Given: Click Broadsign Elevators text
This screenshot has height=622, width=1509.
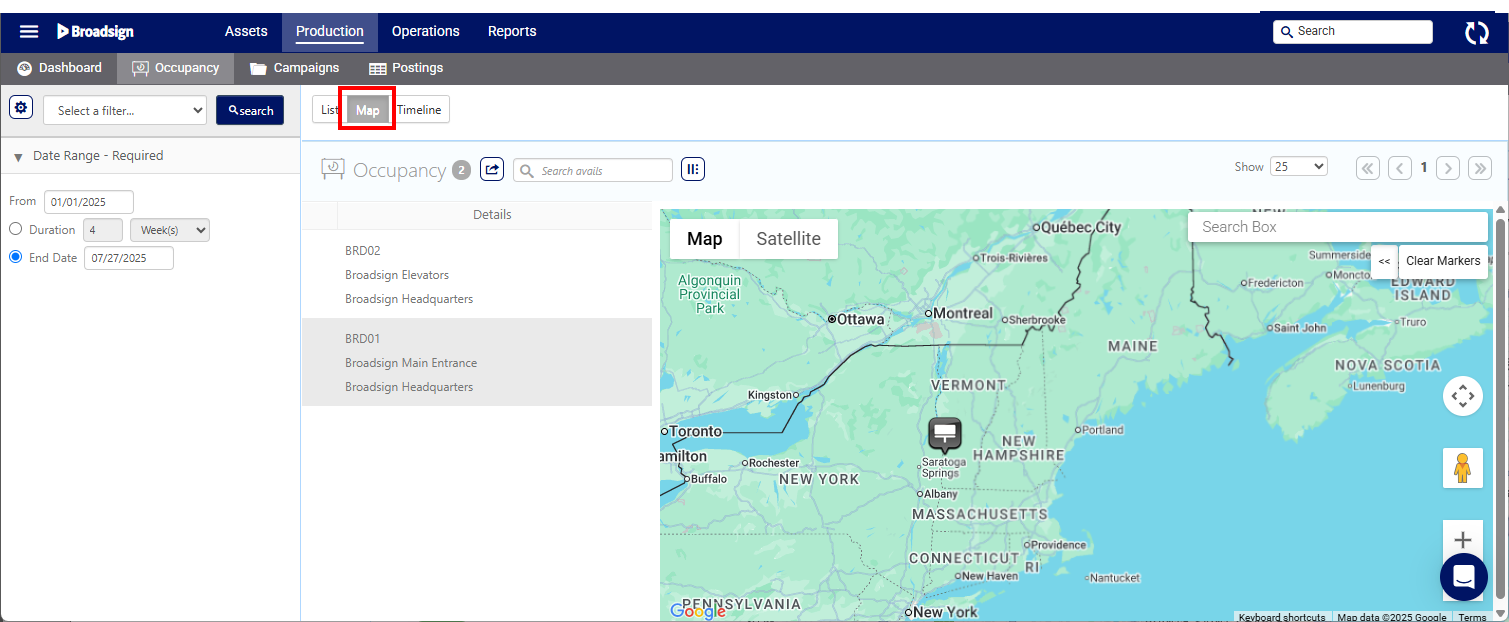Looking at the screenshot, I should tap(397, 275).
